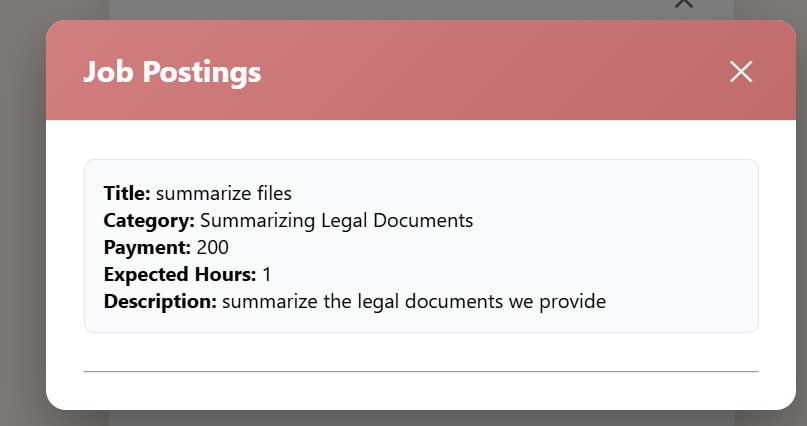Close the Job Postings modal
Viewport: 807px width, 426px height.
(741, 71)
